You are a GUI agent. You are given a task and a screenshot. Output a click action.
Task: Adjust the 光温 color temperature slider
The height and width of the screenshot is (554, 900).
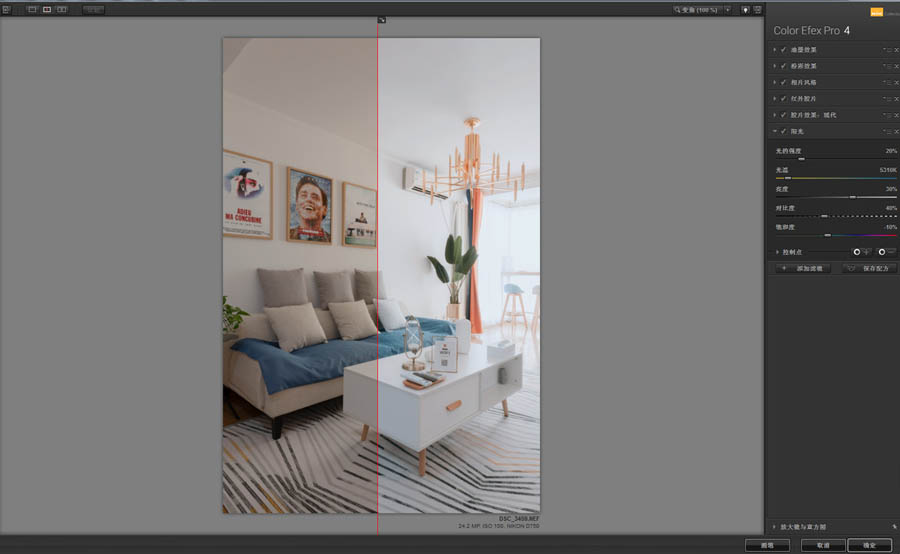pyautogui.click(x=788, y=178)
